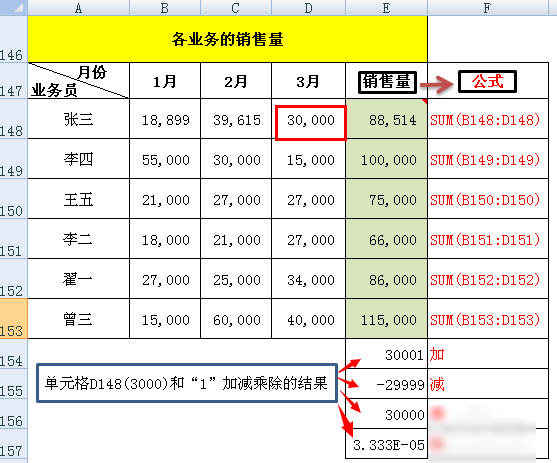Select column F header
The width and height of the screenshot is (557, 463).
[488, 7]
